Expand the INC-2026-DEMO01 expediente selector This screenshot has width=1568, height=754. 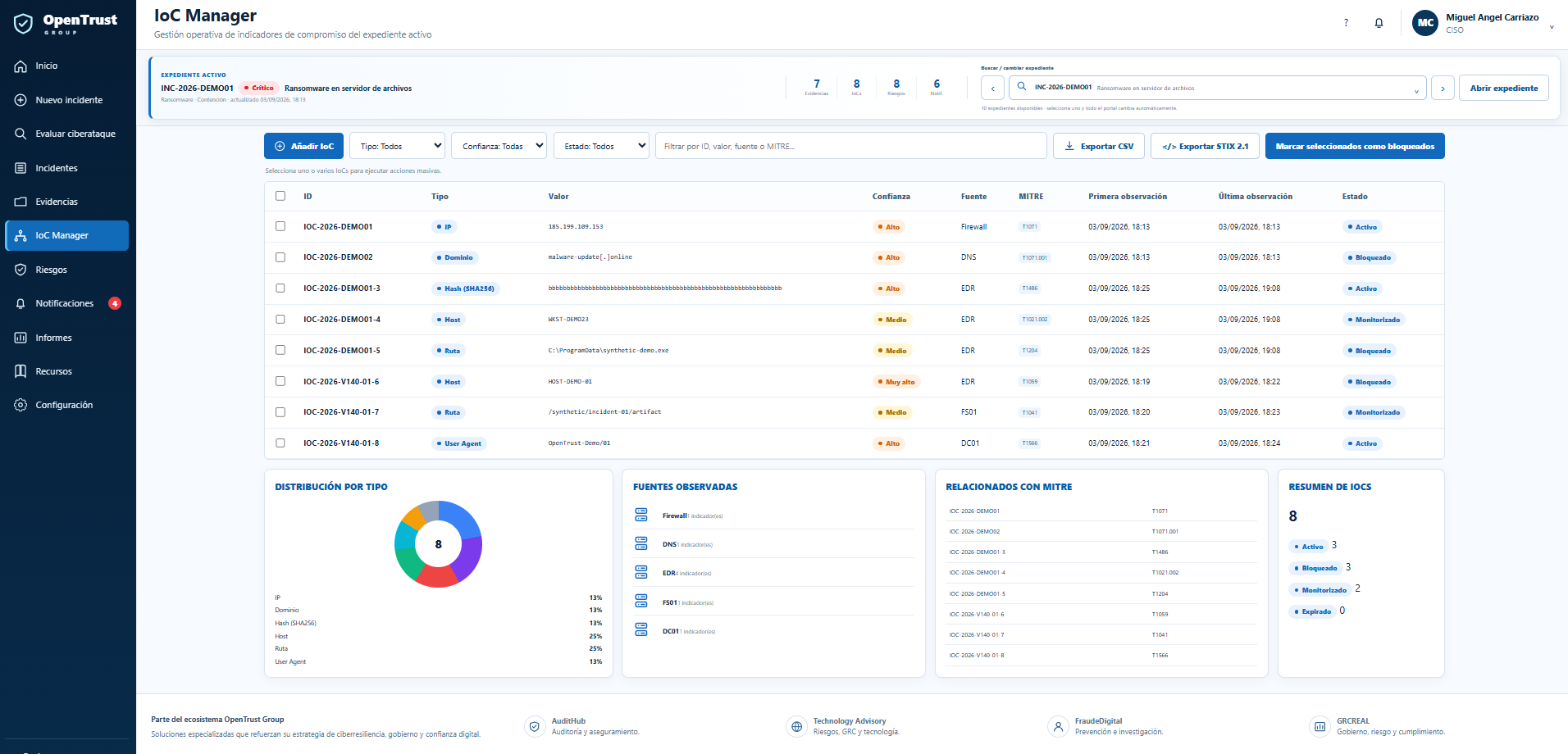pyautogui.click(x=1217, y=88)
